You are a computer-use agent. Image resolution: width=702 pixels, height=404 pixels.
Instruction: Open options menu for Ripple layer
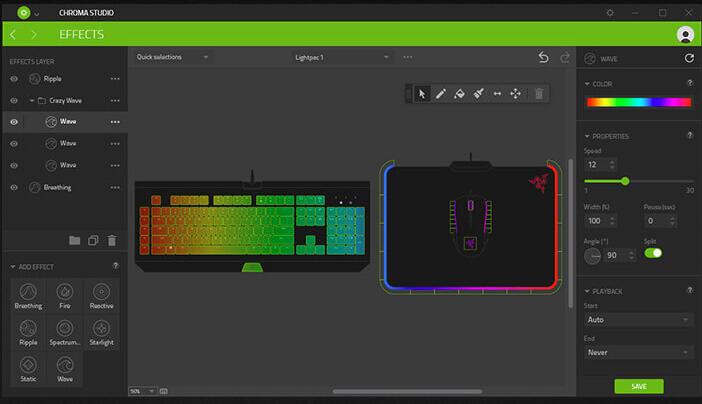tap(115, 78)
